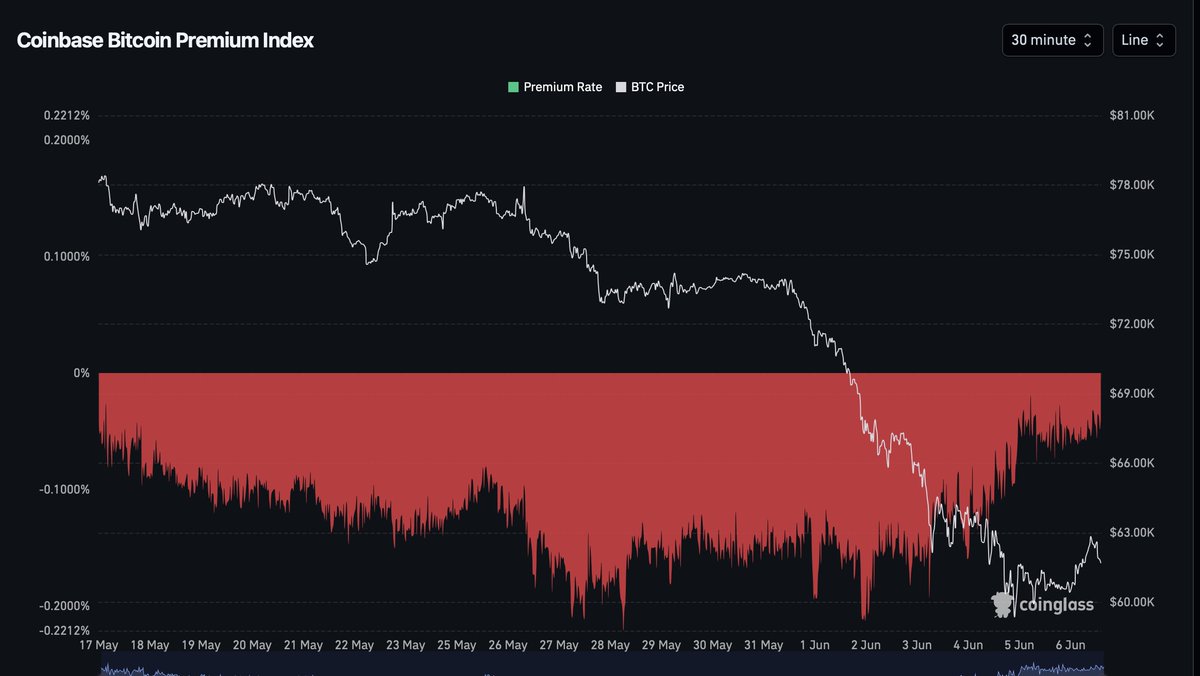Click the 27 May date label

(559, 645)
